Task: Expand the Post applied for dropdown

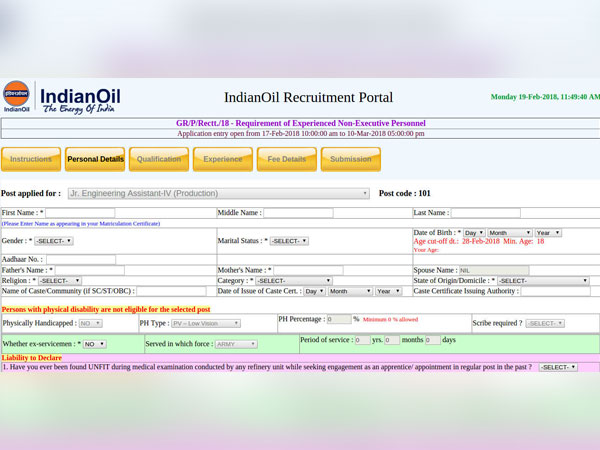Action: point(219,194)
